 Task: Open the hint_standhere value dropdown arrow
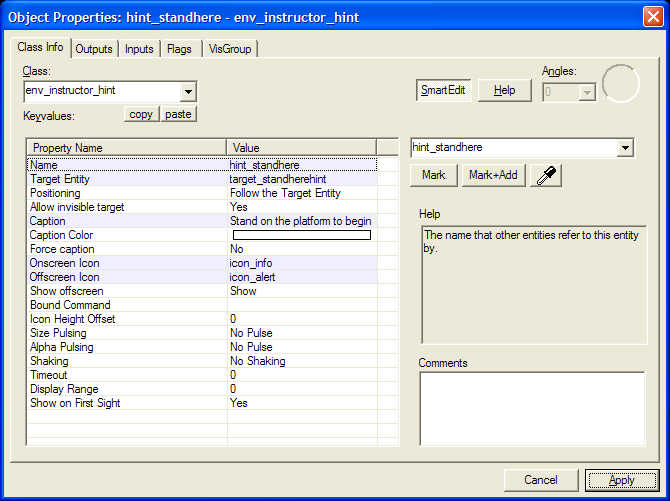pyautogui.click(x=625, y=148)
